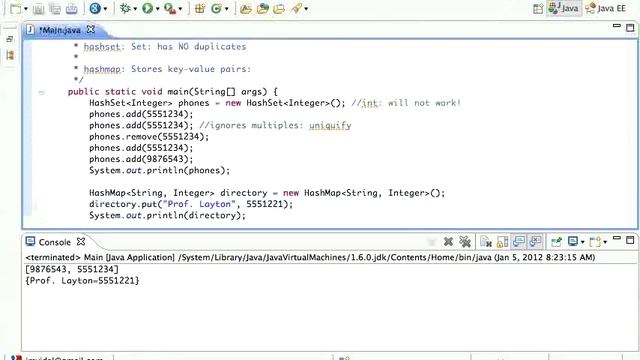Close the Main.java editor tab

click(x=91, y=29)
